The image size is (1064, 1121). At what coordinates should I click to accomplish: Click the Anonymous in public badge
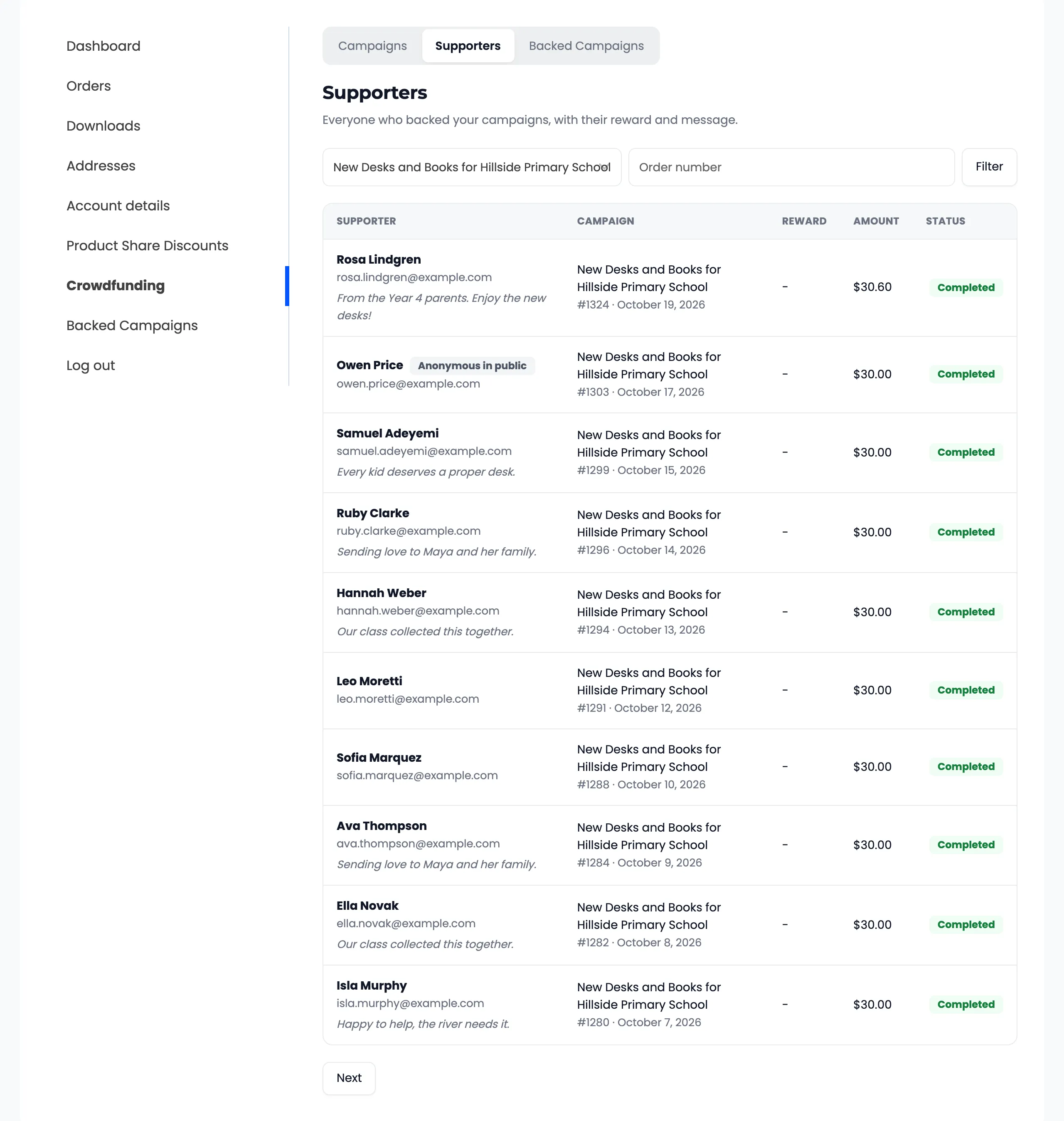pos(472,366)
